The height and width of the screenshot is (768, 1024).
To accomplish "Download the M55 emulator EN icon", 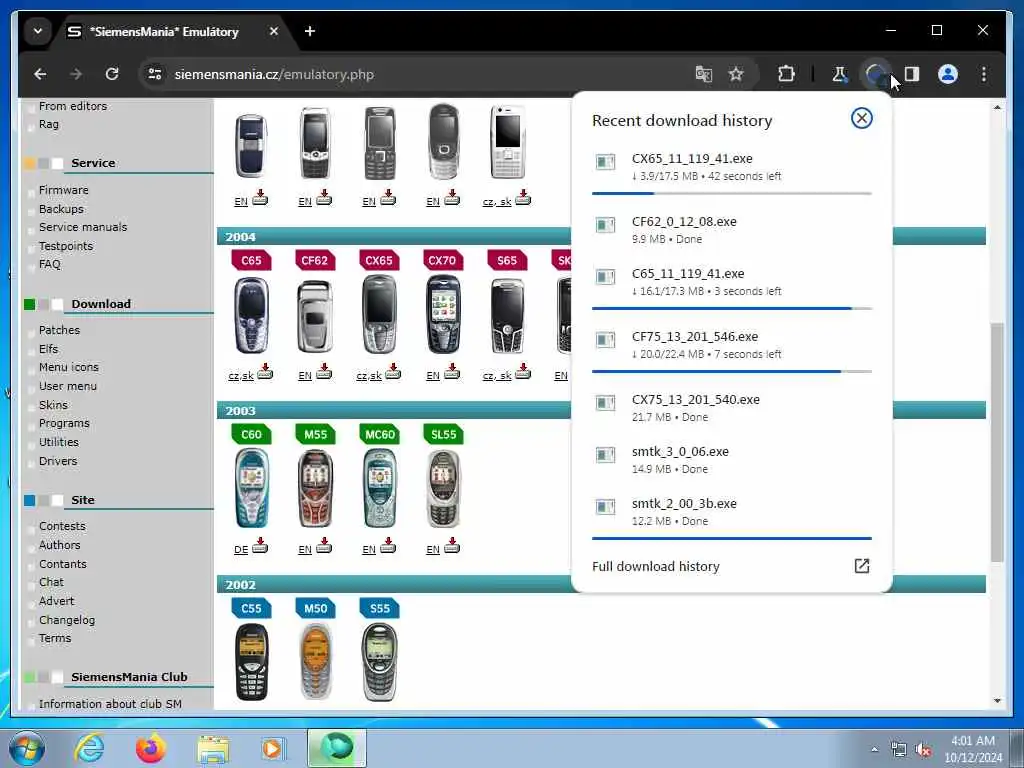I will point(324,545).
